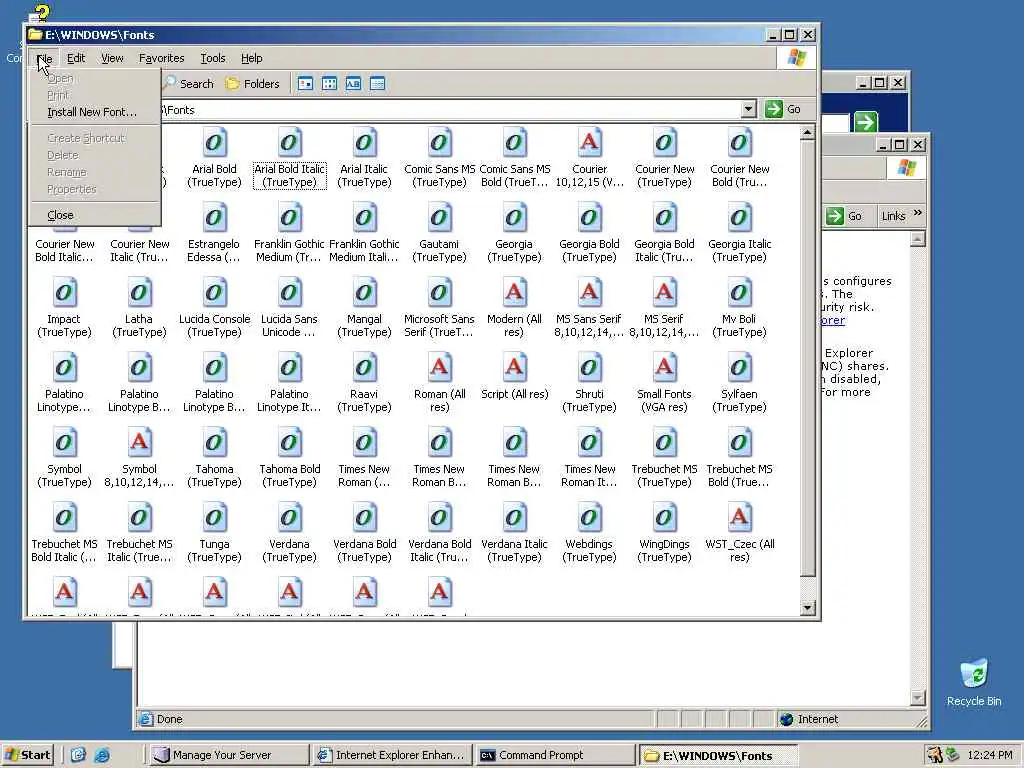Select the Arial Bold Italic font icon
Viewport: 1024px width, 768px height.
(289, 142)
